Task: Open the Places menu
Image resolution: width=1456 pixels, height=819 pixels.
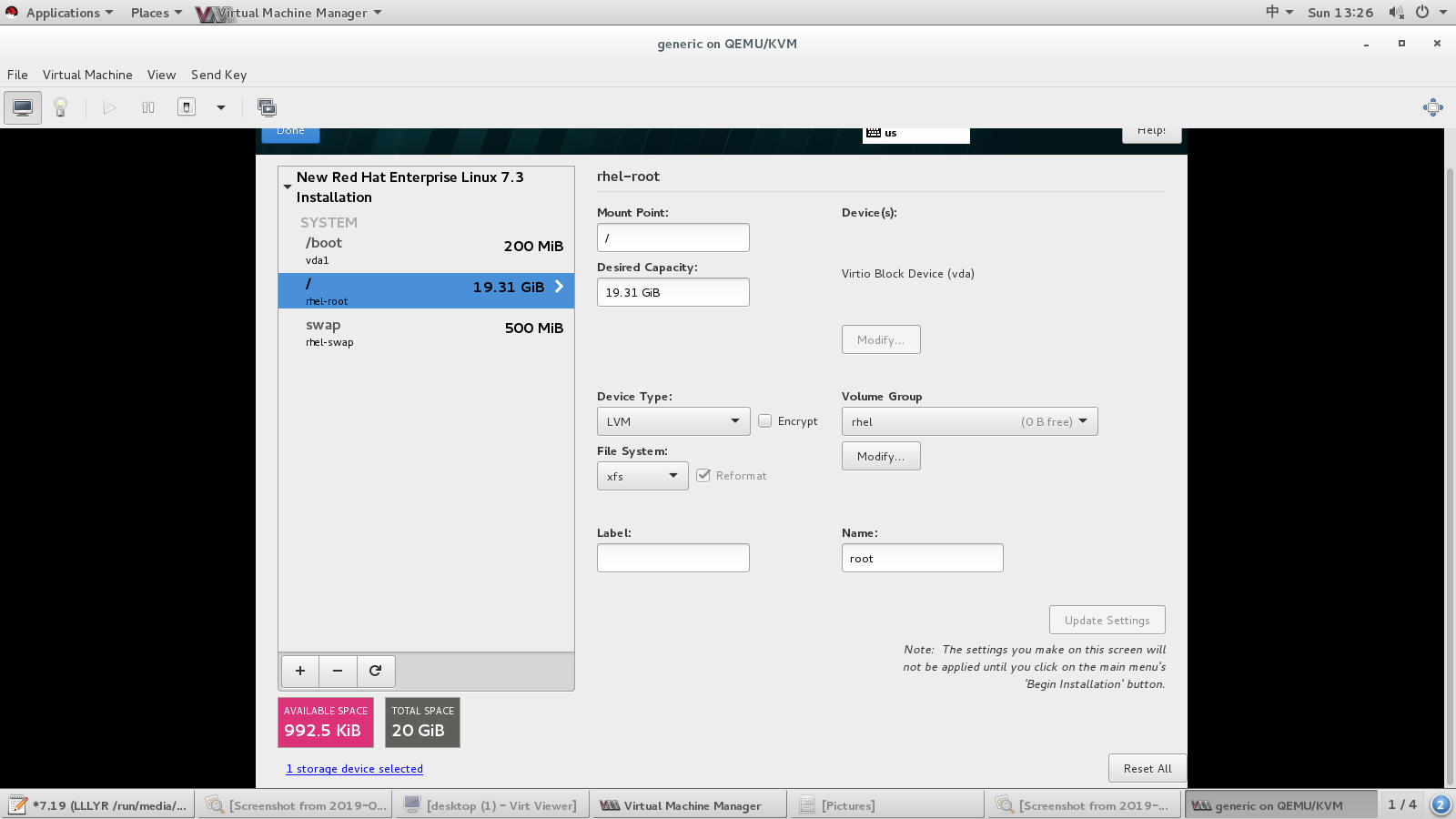Action: tap(156, 13)
